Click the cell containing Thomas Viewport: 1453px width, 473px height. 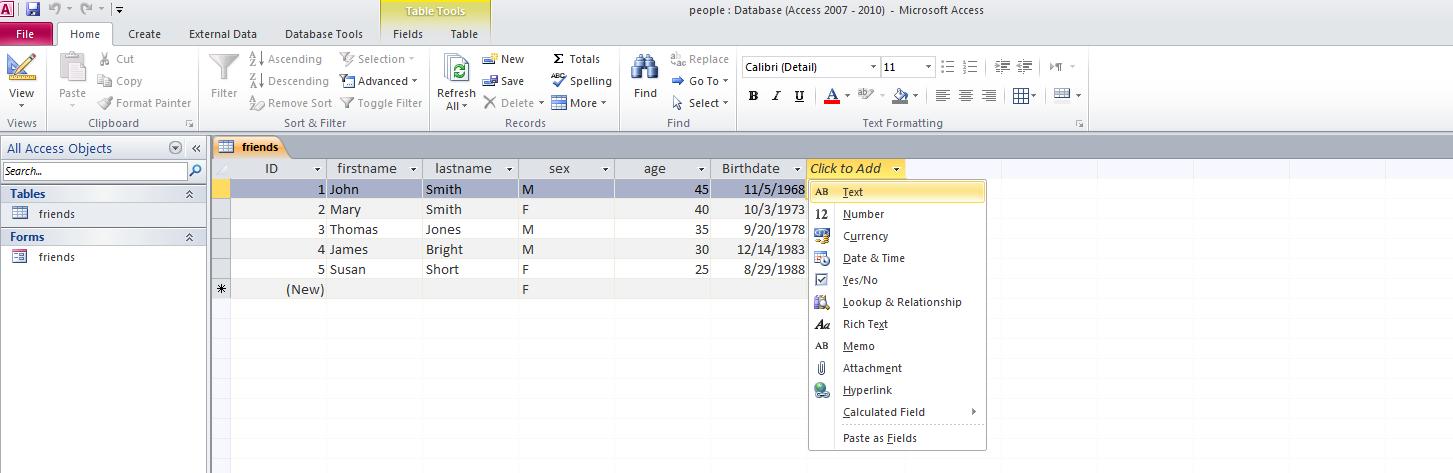(374, 229)
